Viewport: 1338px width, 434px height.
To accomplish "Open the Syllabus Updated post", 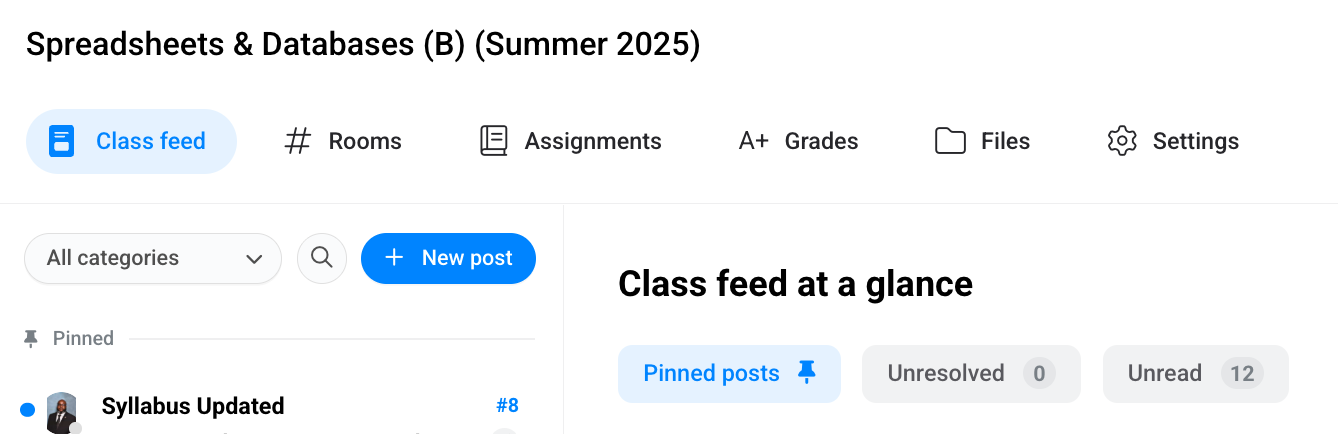I will coord(193,406).
